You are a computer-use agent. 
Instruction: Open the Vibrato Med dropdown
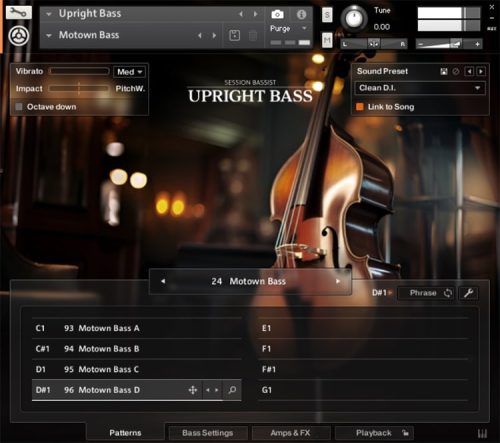point(129,72)
